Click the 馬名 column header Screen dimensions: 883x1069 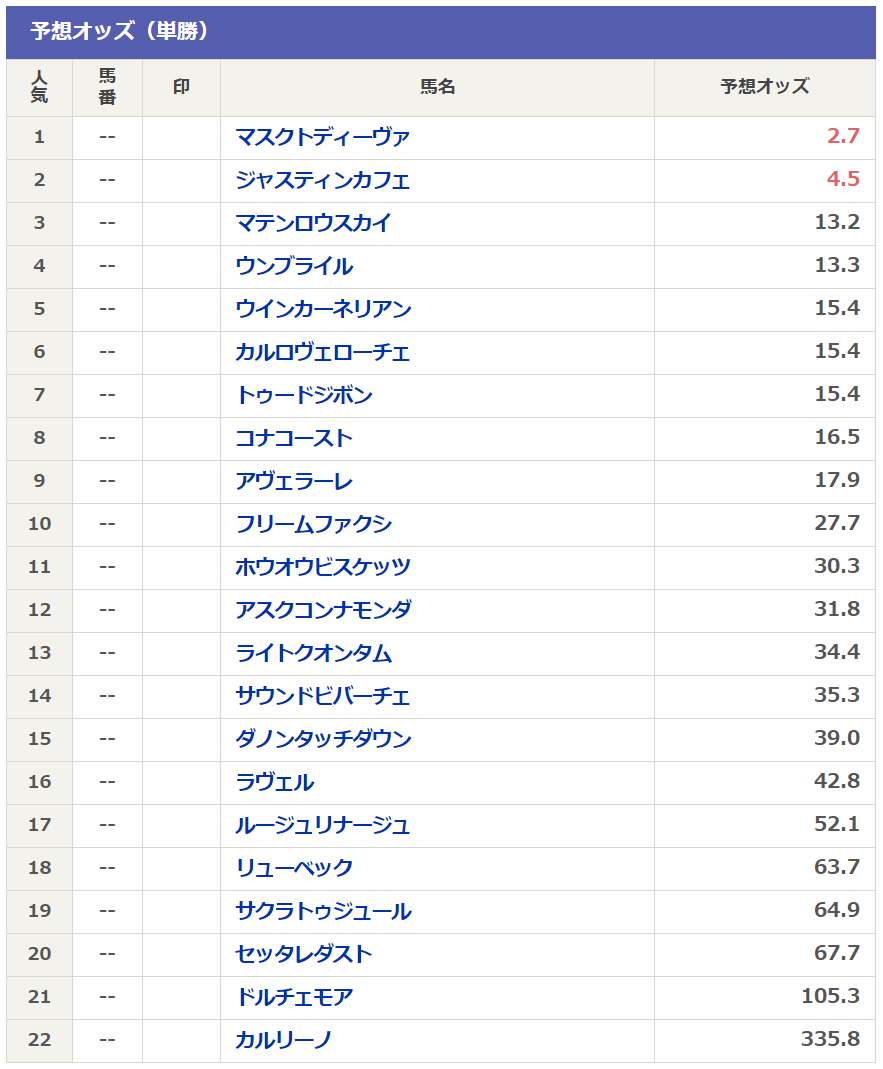click(x=437, y=87)
